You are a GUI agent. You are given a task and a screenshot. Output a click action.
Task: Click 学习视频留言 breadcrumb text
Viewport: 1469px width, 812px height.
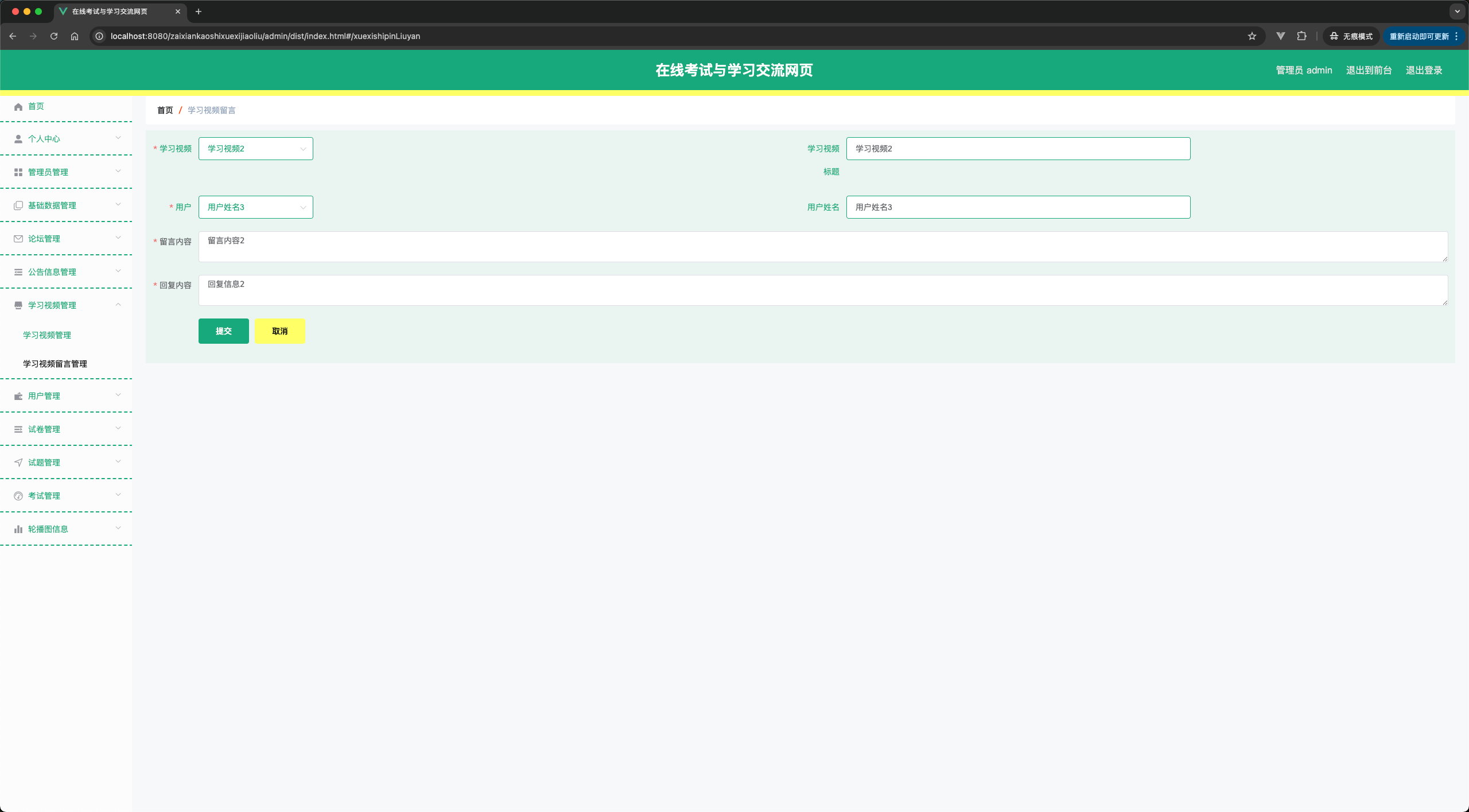pyautogui.click(x=212, y=110)
